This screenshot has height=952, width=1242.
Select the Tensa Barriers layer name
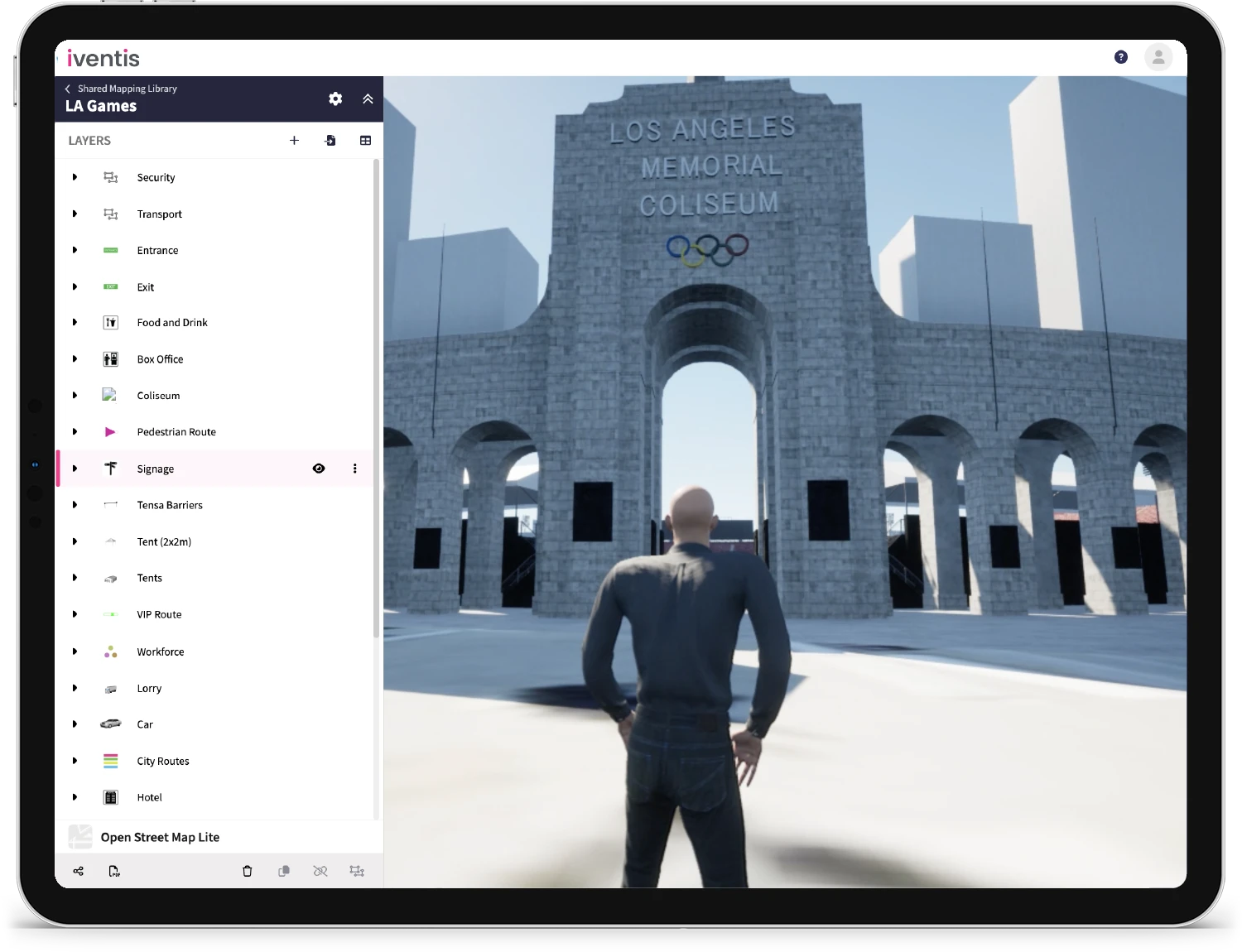click(x=170, y=505)
